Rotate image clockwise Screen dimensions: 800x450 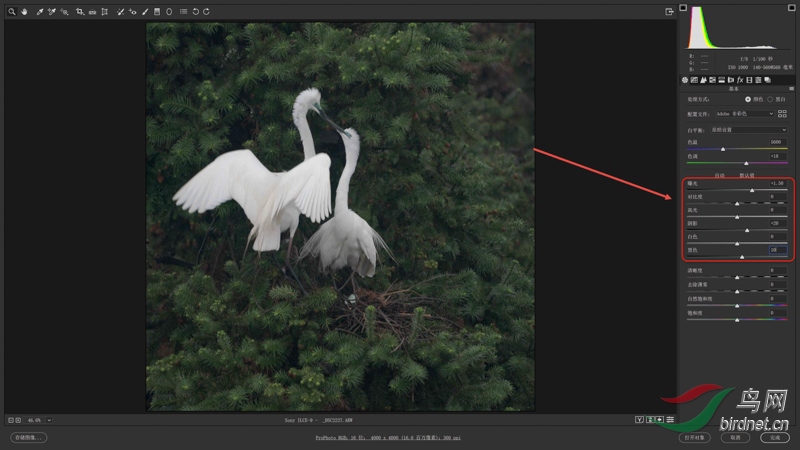206,12
